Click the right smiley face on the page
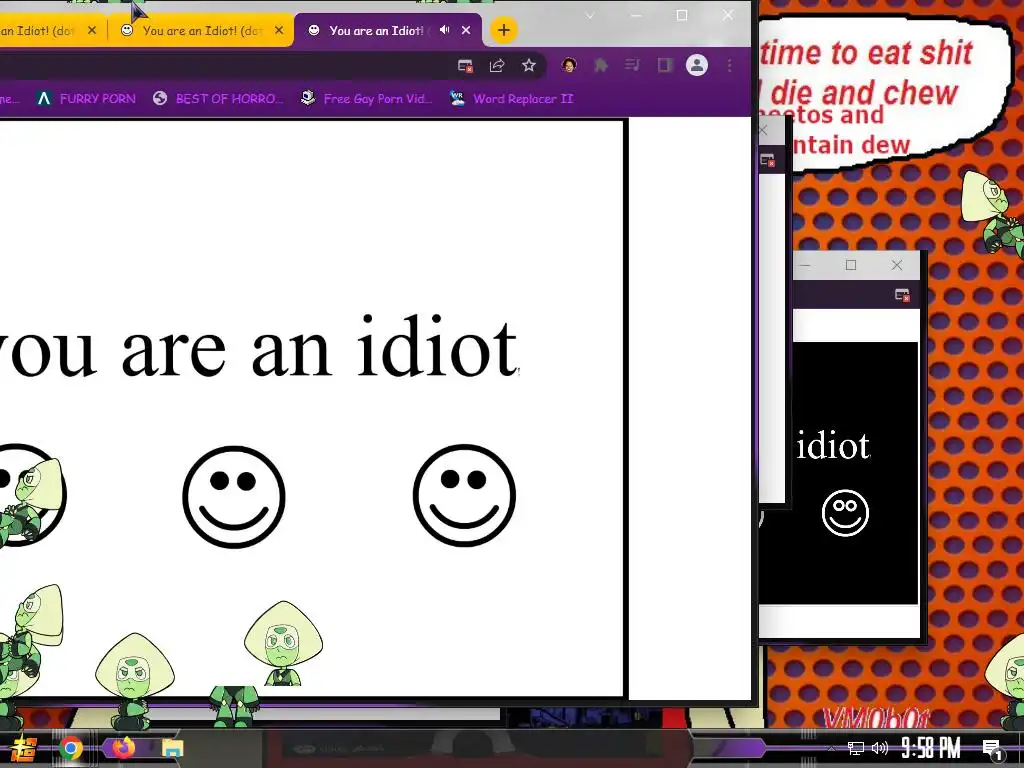This screenshot has height=768, width=1024. (464, 495)
